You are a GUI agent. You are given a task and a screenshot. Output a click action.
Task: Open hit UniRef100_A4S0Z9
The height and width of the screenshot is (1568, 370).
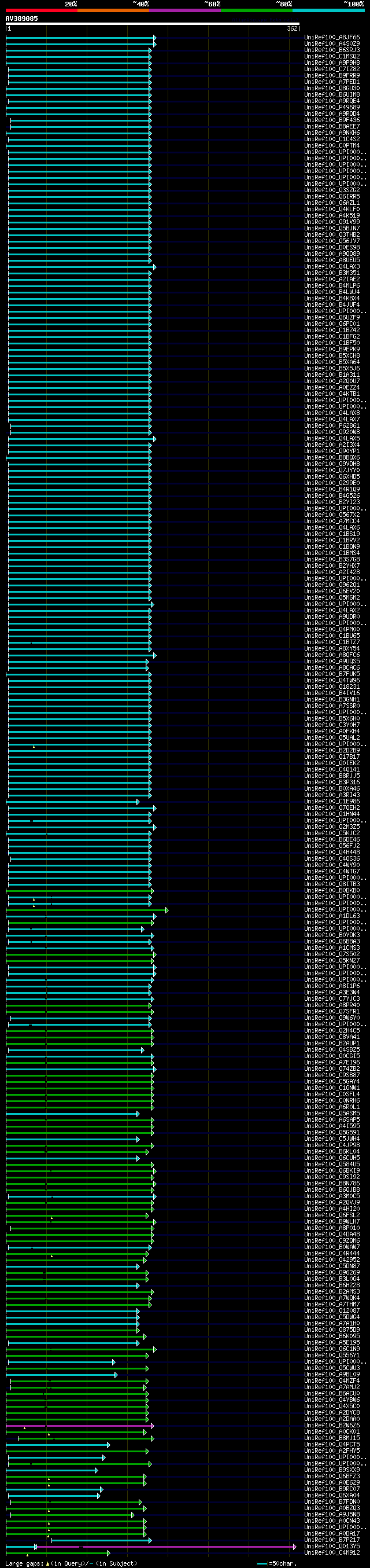click(332, 44)
